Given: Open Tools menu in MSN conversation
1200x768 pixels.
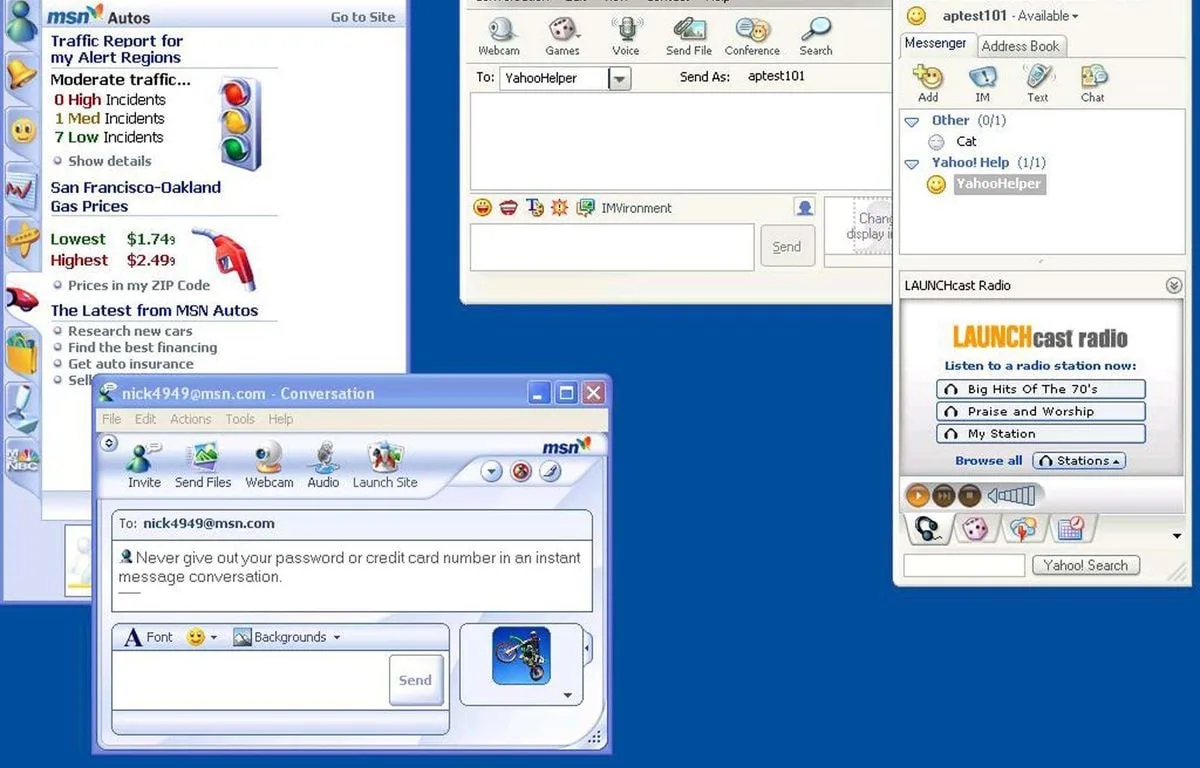Looking at the screenshot, I should 240,419.
